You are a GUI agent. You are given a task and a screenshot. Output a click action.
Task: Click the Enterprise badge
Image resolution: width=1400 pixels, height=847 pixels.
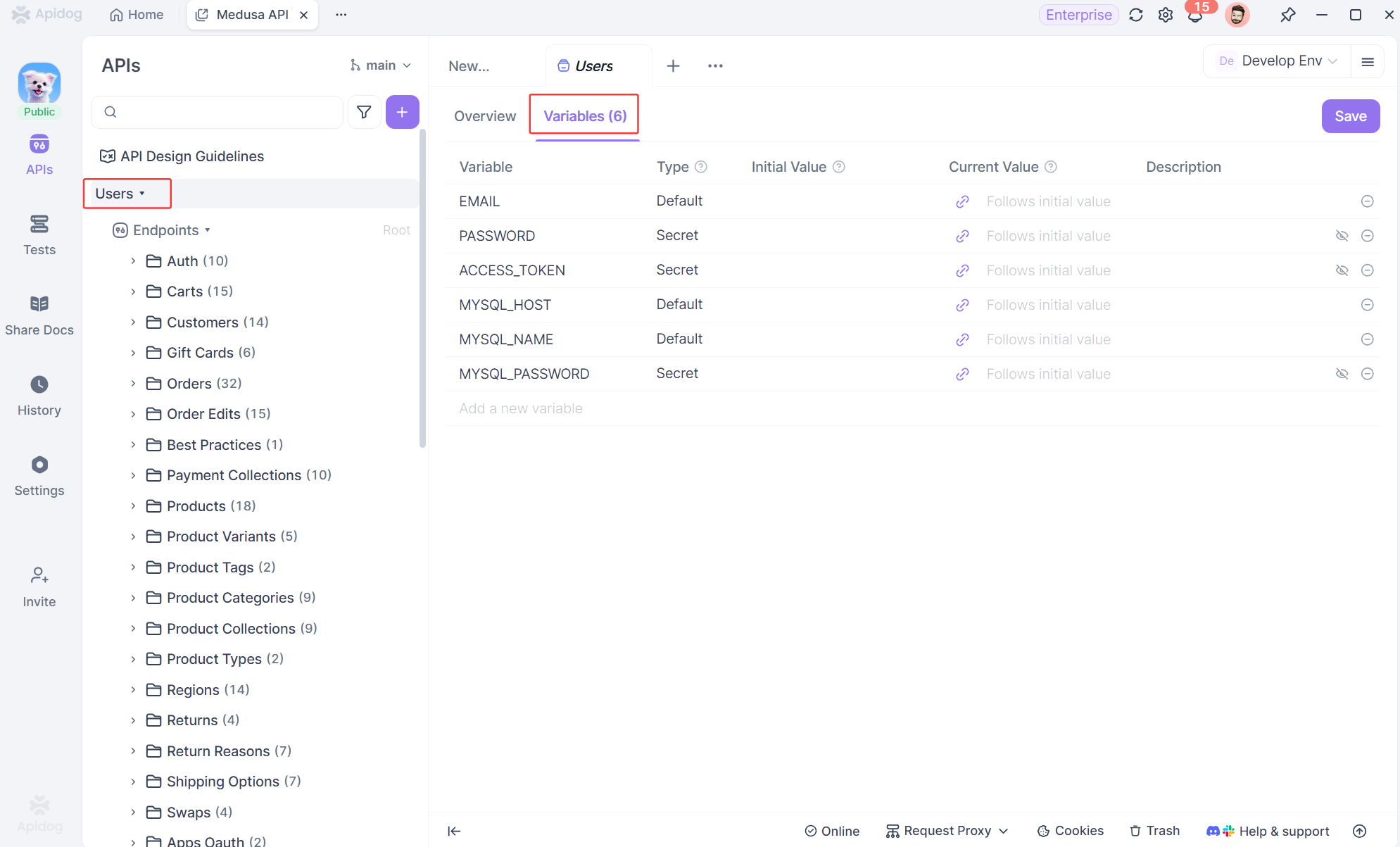(x=1078, y=15)
